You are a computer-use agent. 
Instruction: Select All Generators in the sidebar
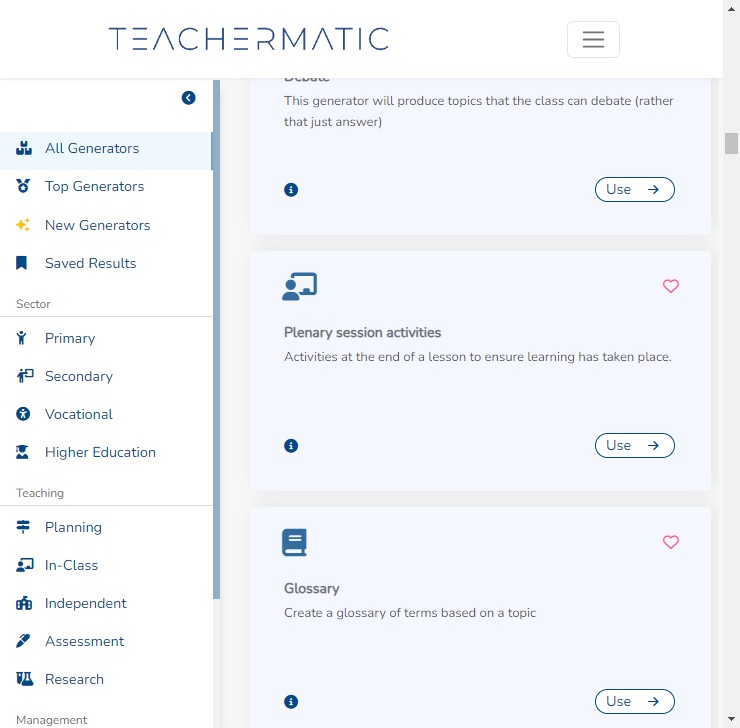[x=106, y=148]
